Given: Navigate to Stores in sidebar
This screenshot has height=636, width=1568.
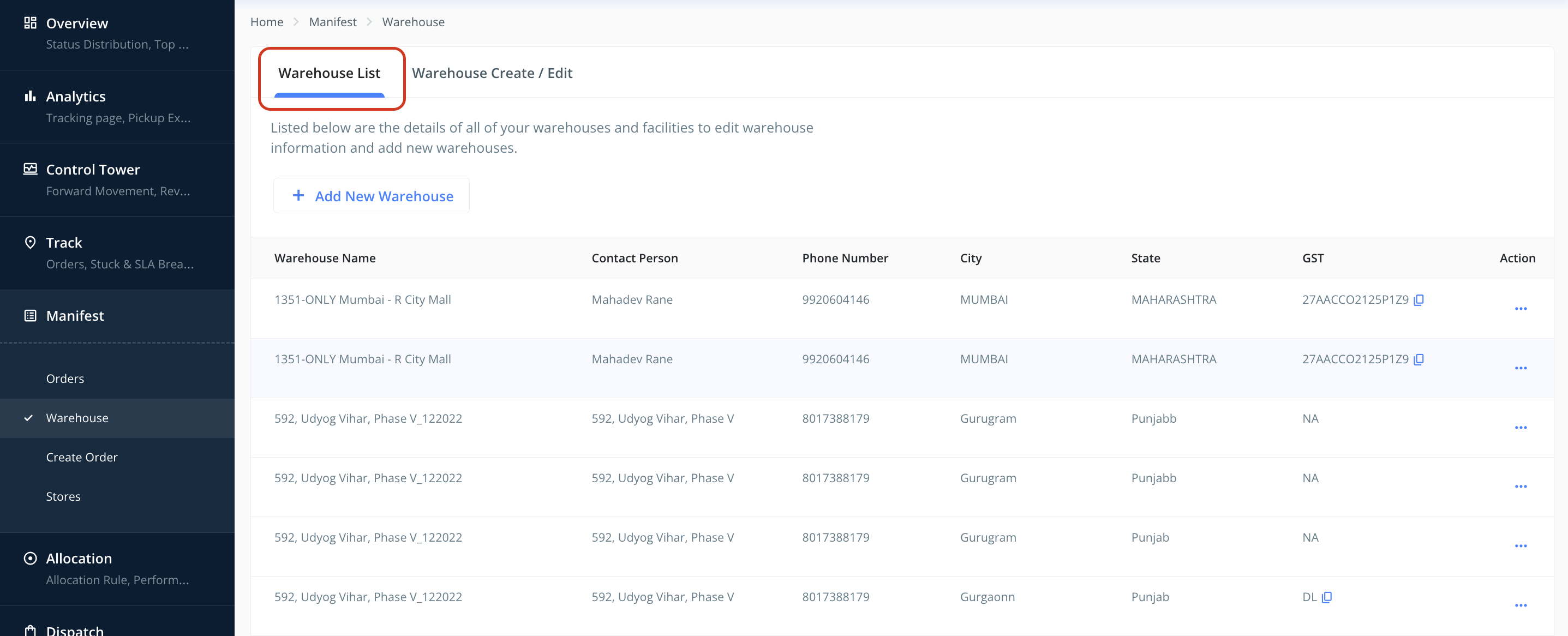Looking at the screenshot, I should [63, 496].
